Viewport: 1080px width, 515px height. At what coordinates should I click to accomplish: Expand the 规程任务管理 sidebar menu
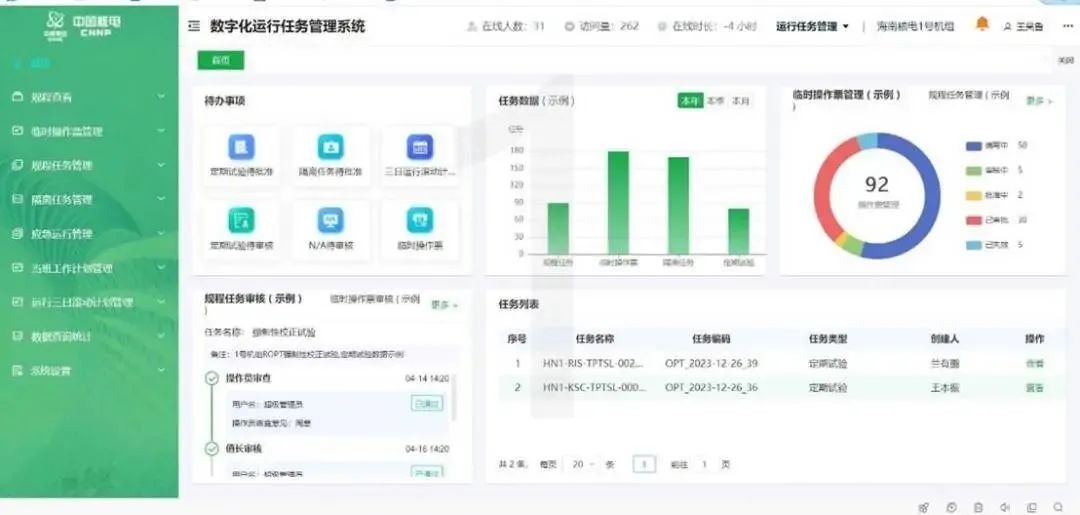point(88,165)
